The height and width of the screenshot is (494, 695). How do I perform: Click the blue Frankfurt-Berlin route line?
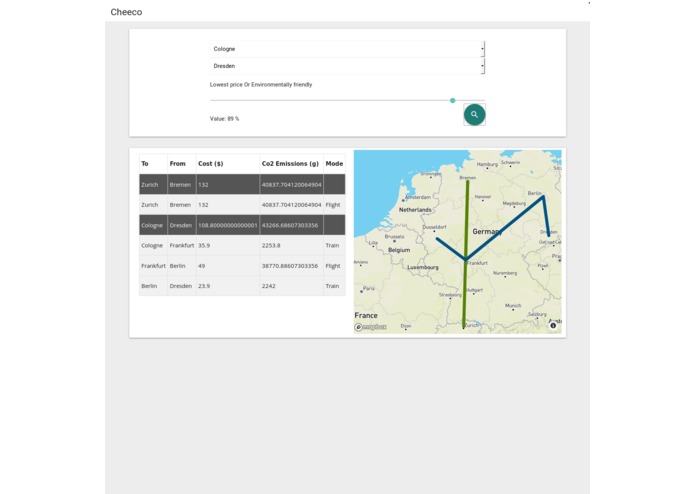(504, 228)
